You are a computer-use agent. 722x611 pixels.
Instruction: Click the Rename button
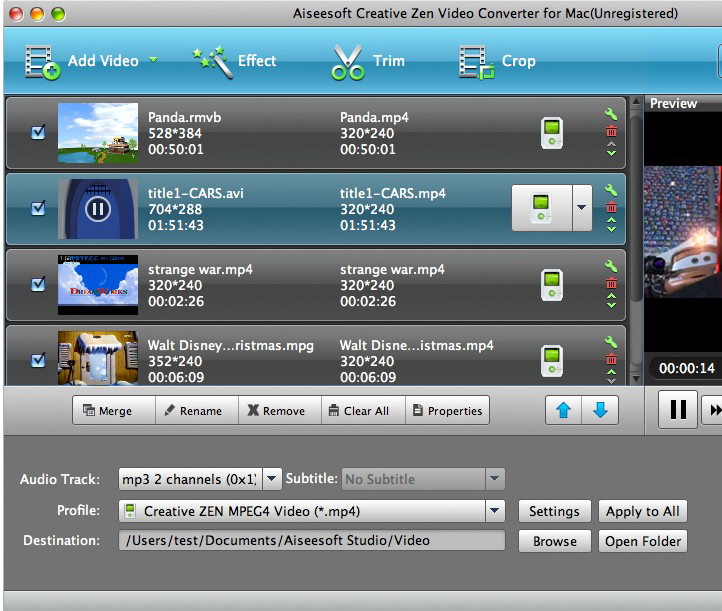(x=197, y=410)
